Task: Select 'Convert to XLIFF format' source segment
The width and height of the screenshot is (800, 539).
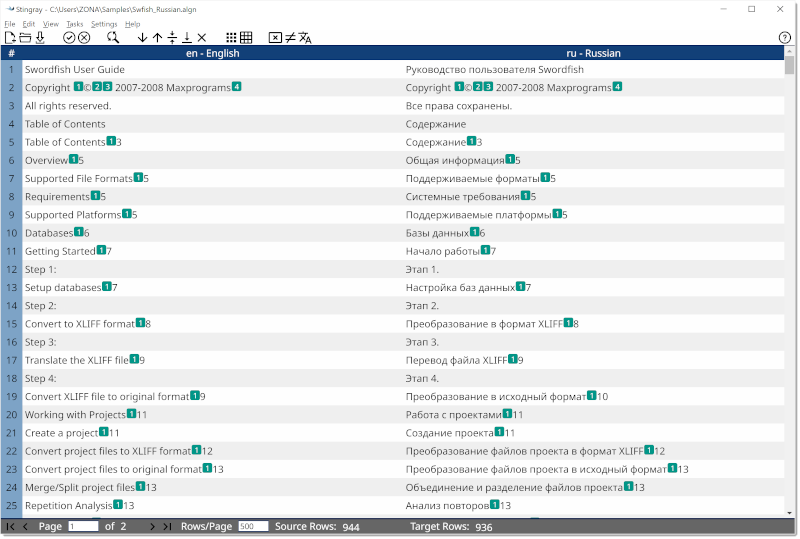Action: (212, 324)
